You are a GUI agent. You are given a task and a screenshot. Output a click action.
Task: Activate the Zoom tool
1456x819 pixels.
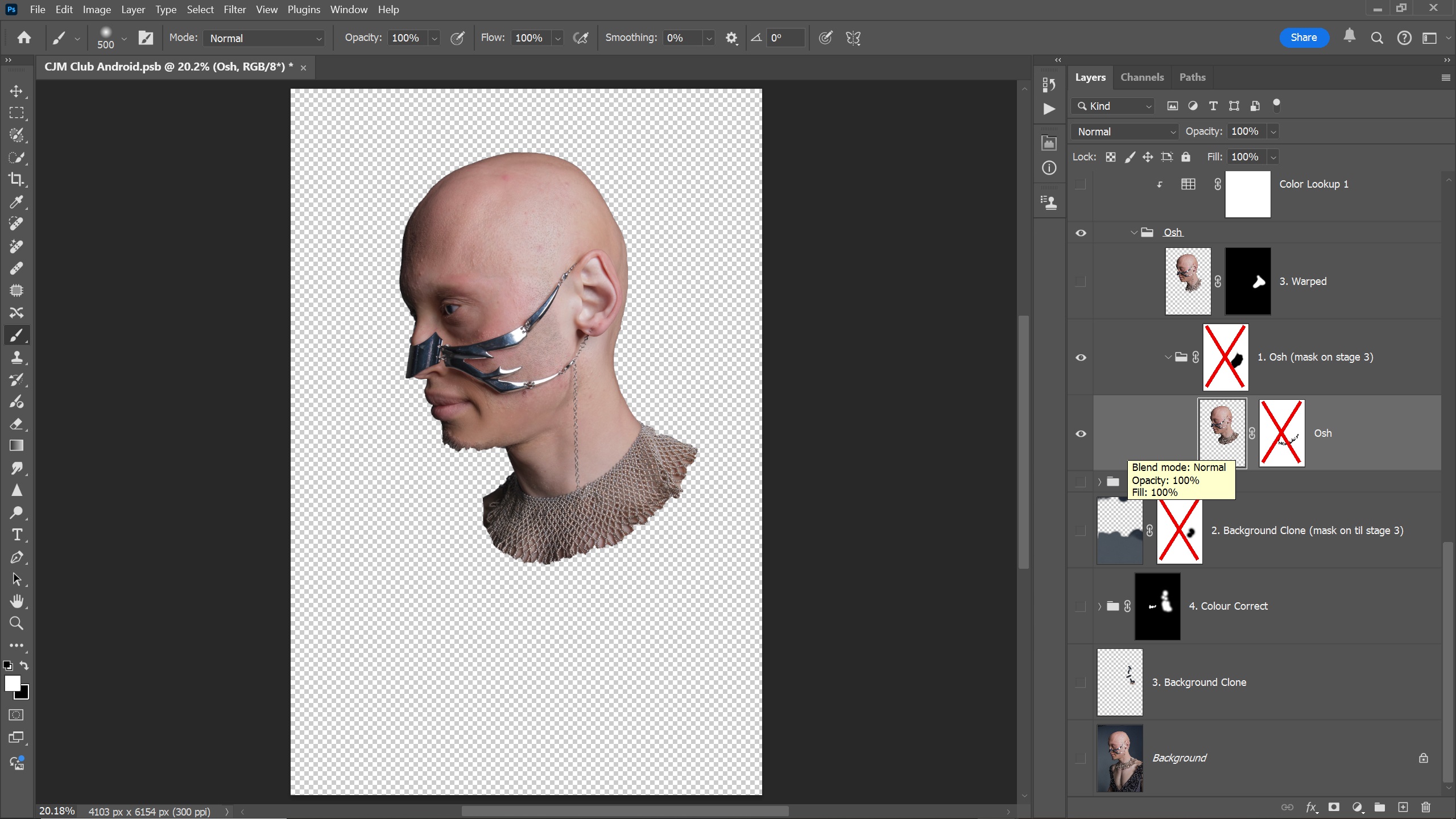(x=16, y=623)
